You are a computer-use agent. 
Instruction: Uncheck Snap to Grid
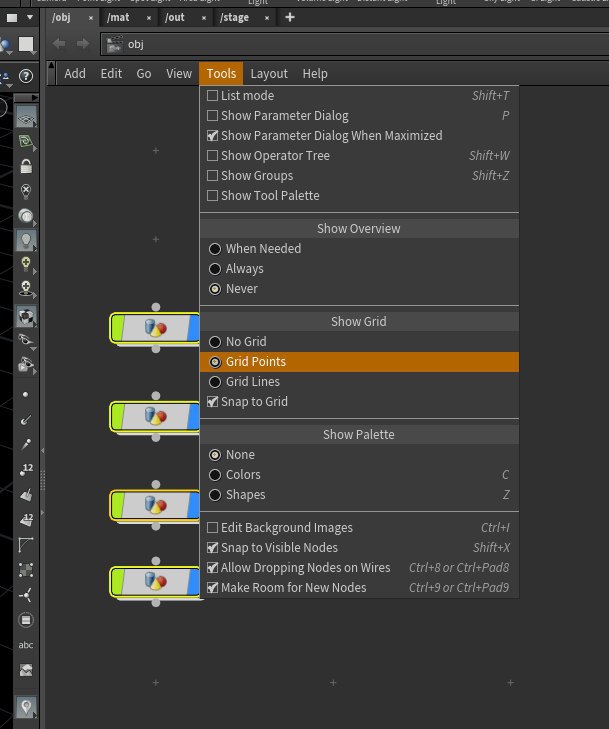pyautogui.click(x=212, y=402)
